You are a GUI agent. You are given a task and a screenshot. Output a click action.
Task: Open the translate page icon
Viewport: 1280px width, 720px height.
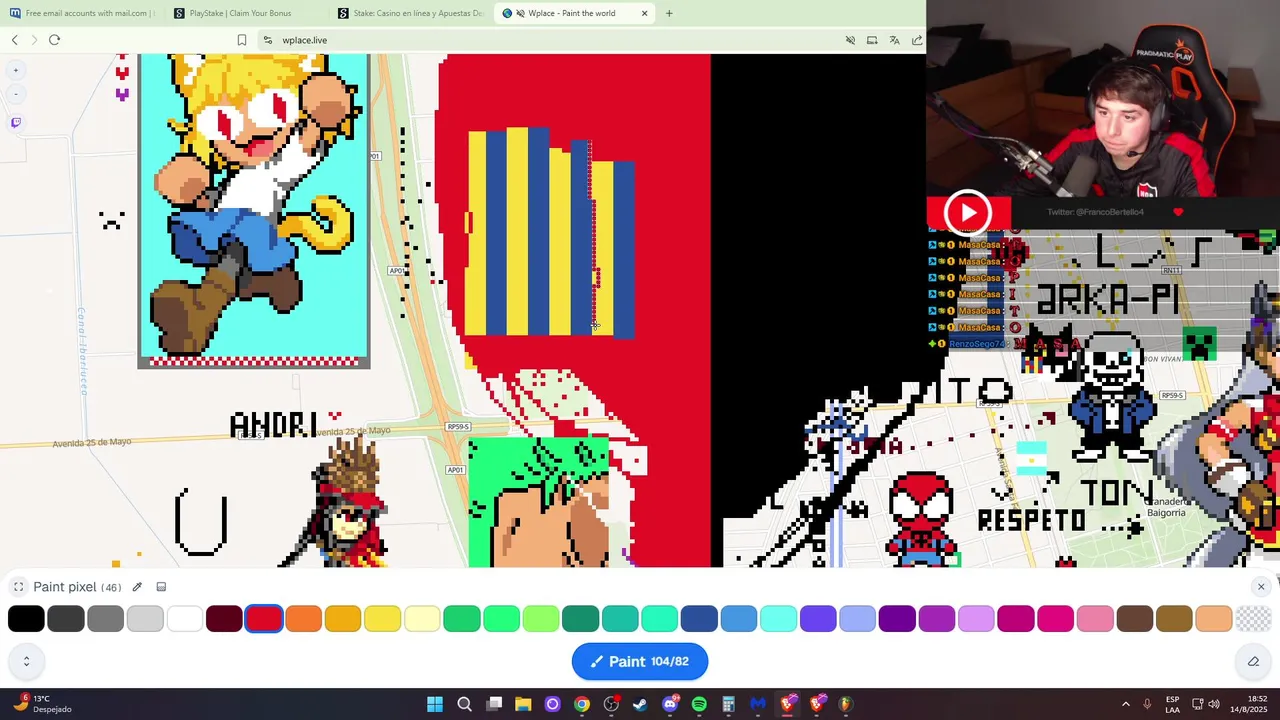click(x=894, y=40)
